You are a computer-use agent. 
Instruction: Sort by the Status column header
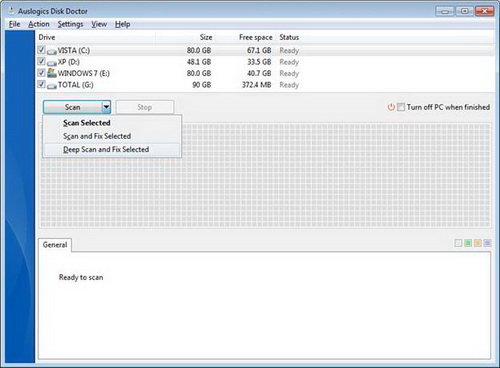[289, 37]
